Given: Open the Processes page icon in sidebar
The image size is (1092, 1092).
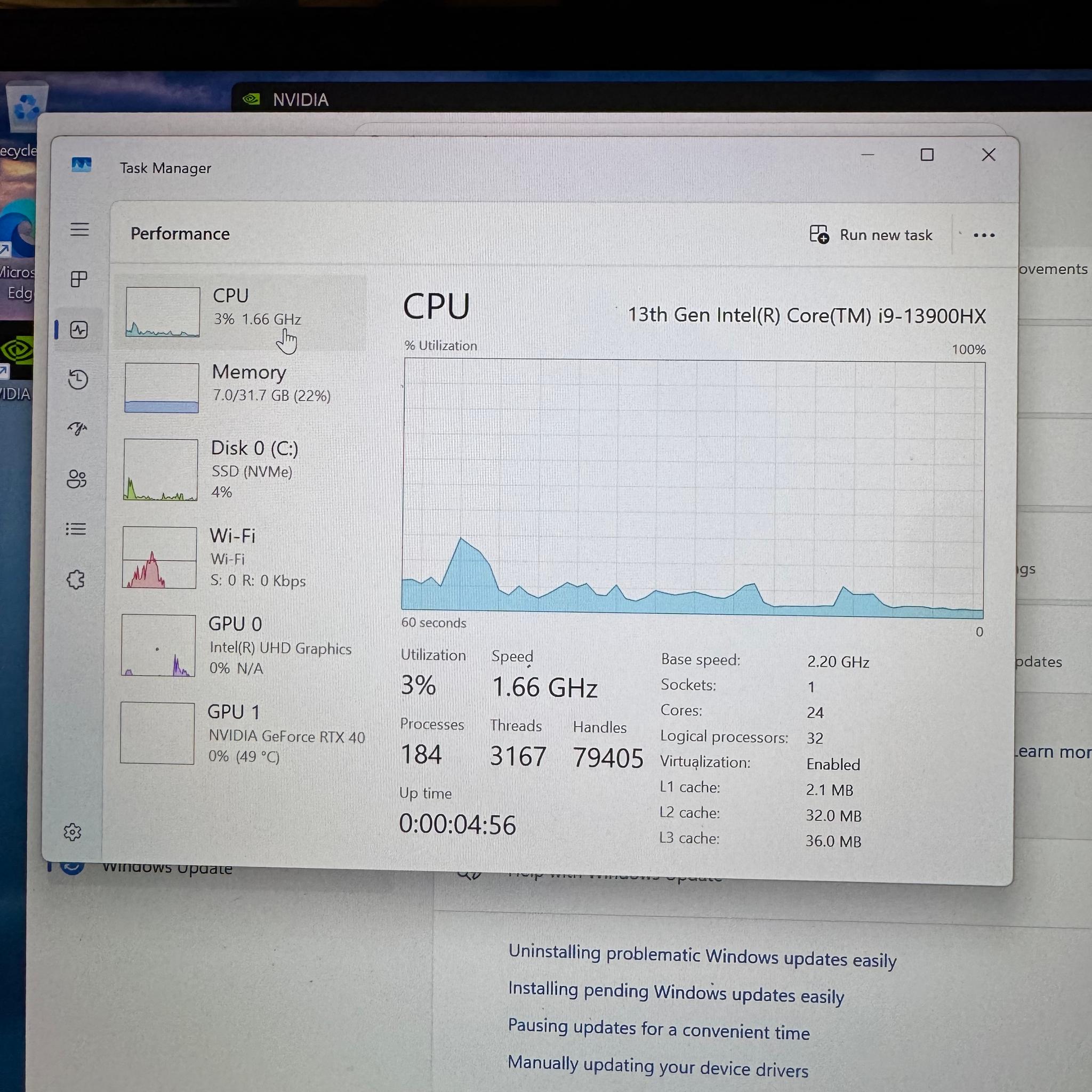Looking at the screenshot, I should [79, 279].
